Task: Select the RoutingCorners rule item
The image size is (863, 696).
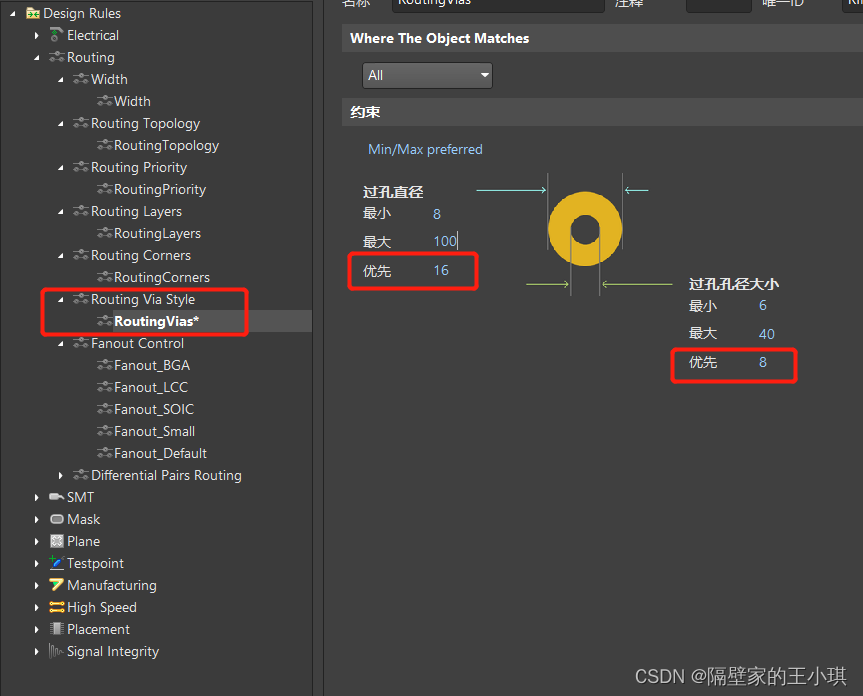Action: tap(161, 277)
